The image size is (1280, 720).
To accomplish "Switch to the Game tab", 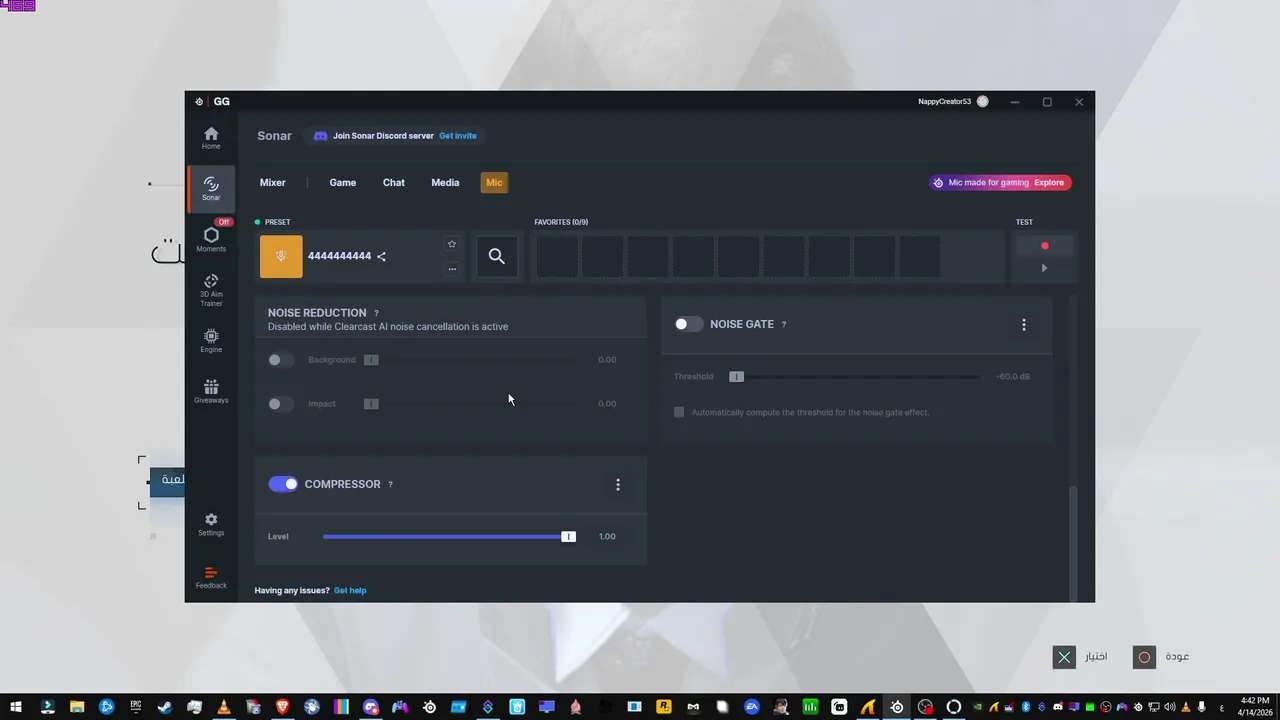I will pos(343,183).
